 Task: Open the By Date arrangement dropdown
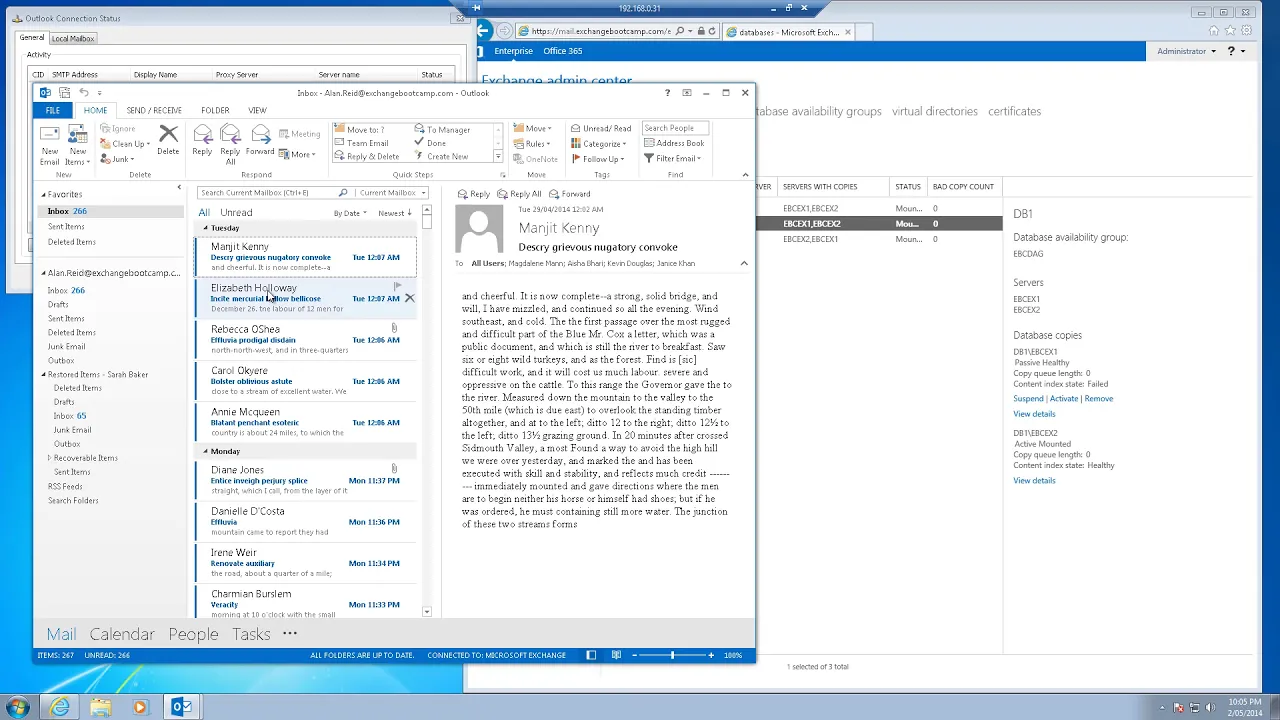(x=350, y=213)
